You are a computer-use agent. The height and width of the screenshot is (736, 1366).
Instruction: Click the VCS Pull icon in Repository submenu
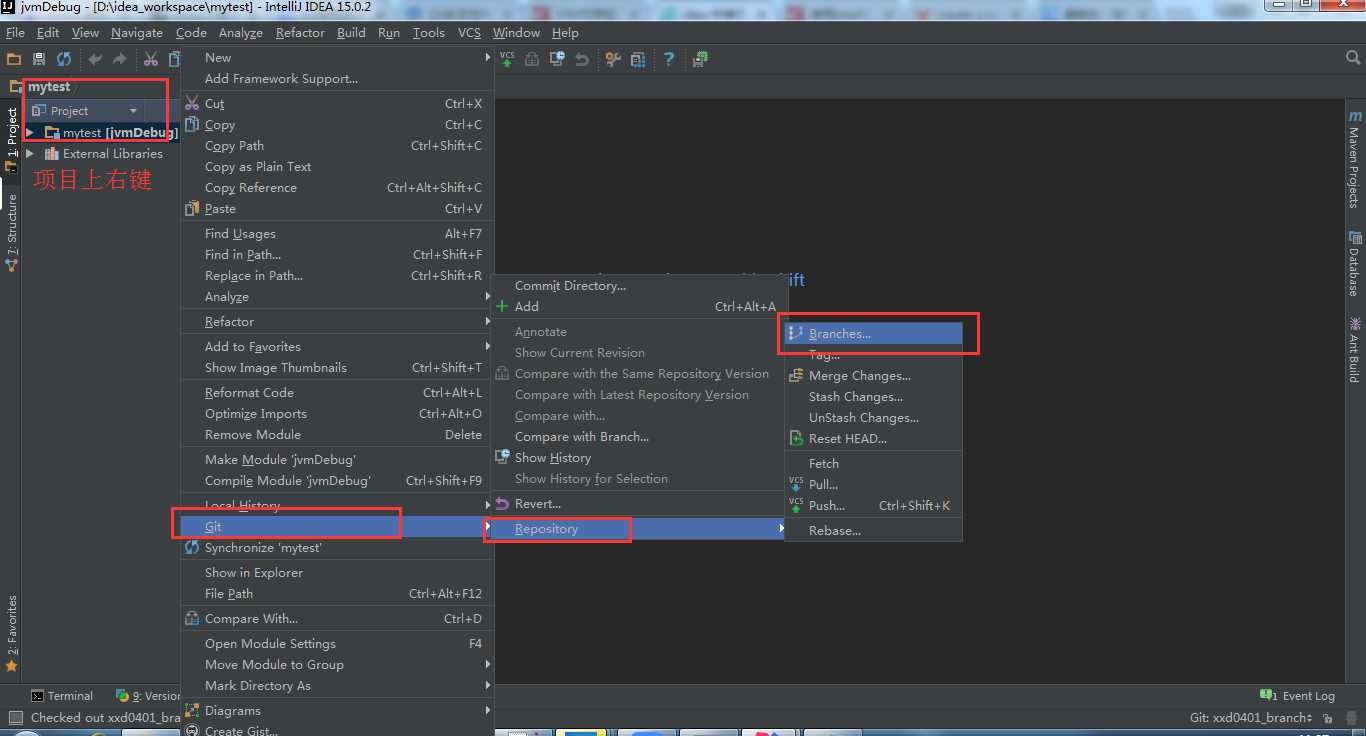pos(796,484)
